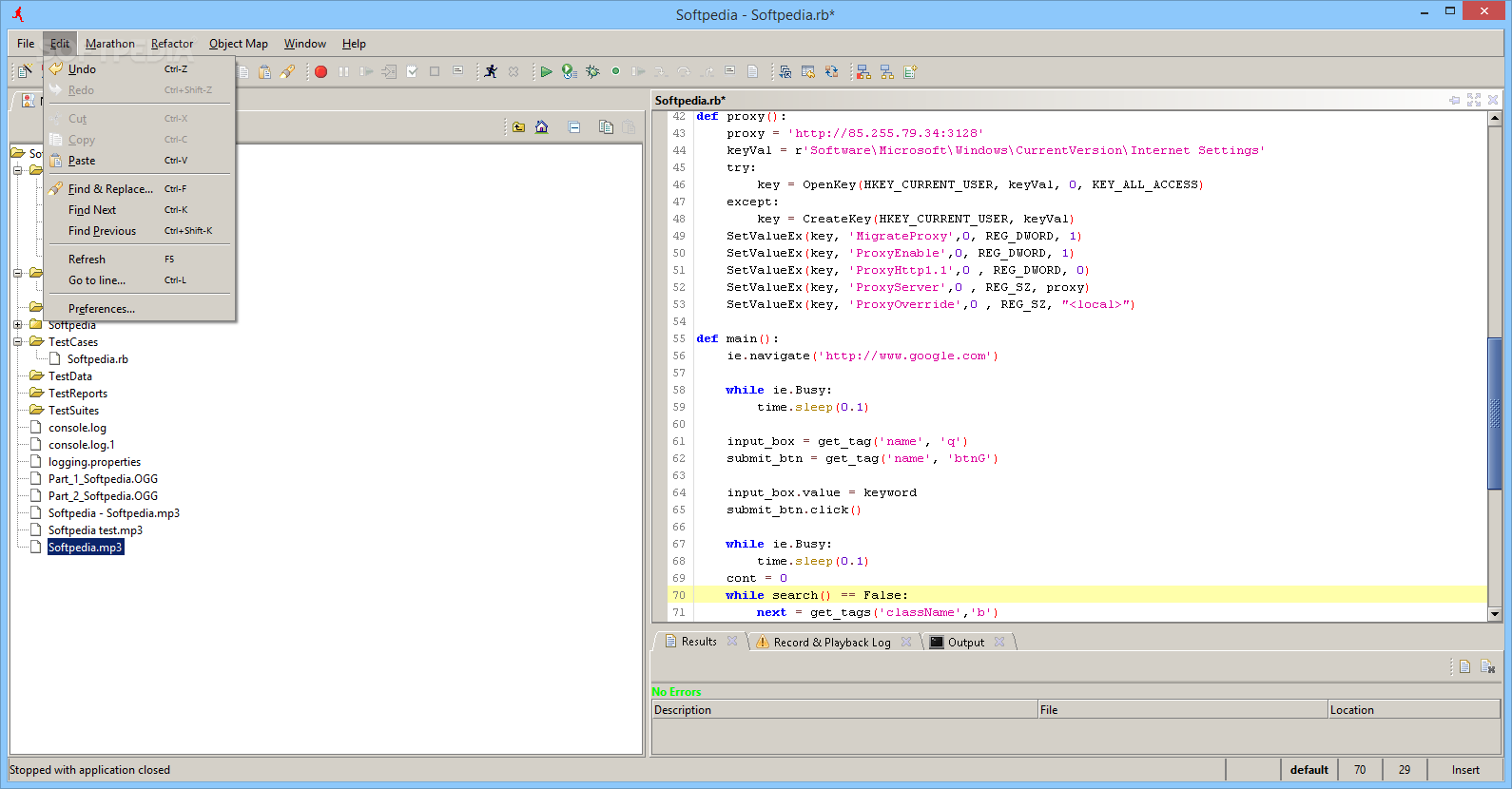Click the toolbar icon with magnifier over windows
Screen dimensions: 1512x789
click(x=785, y=71)
